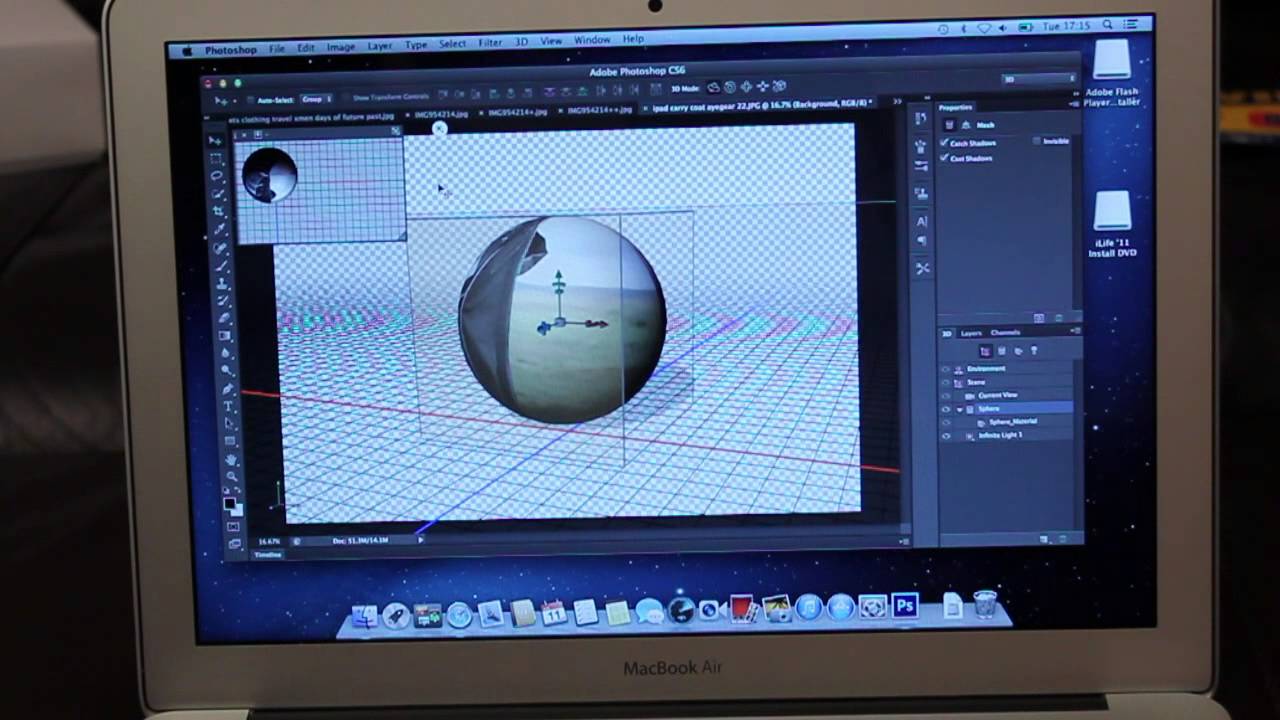Select the Gradient tool

point(226,336)
